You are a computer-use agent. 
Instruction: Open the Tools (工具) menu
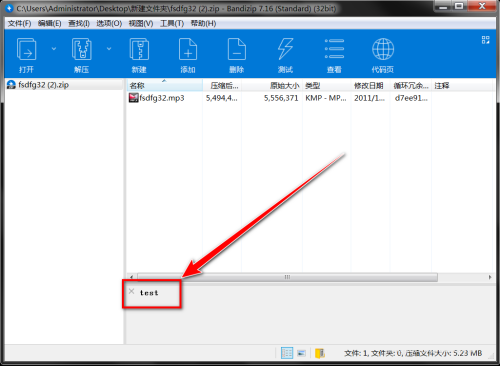coord(172,23)
